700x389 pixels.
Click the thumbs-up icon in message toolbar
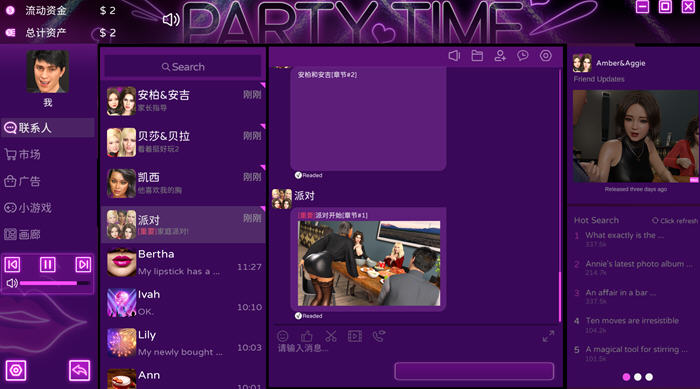(x=307, y=336)
